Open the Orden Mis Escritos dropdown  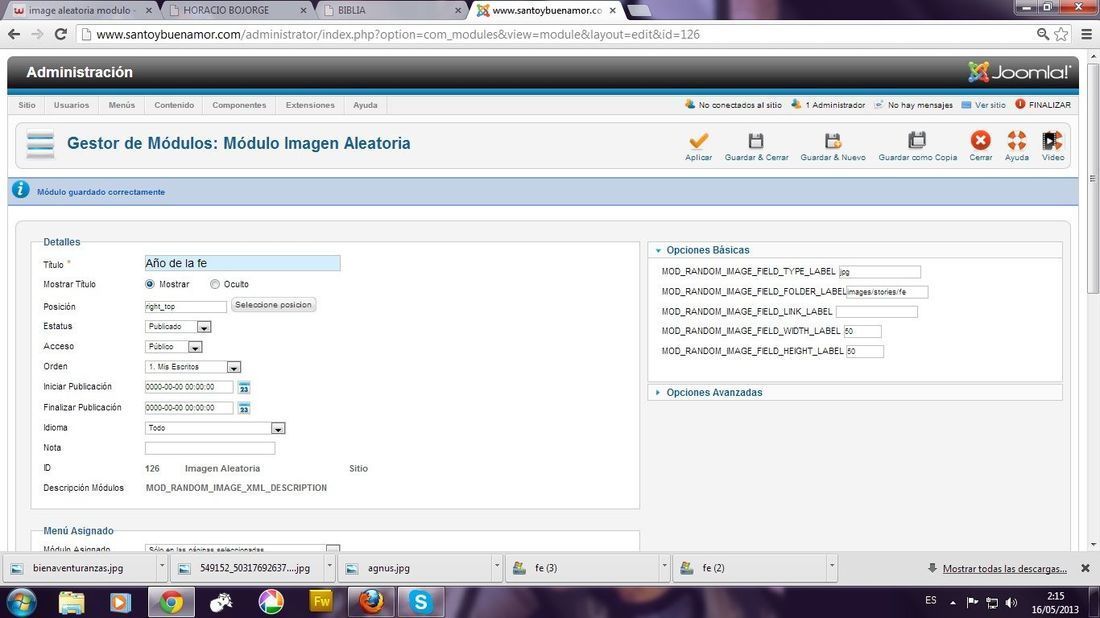click(x=193, y=367)
